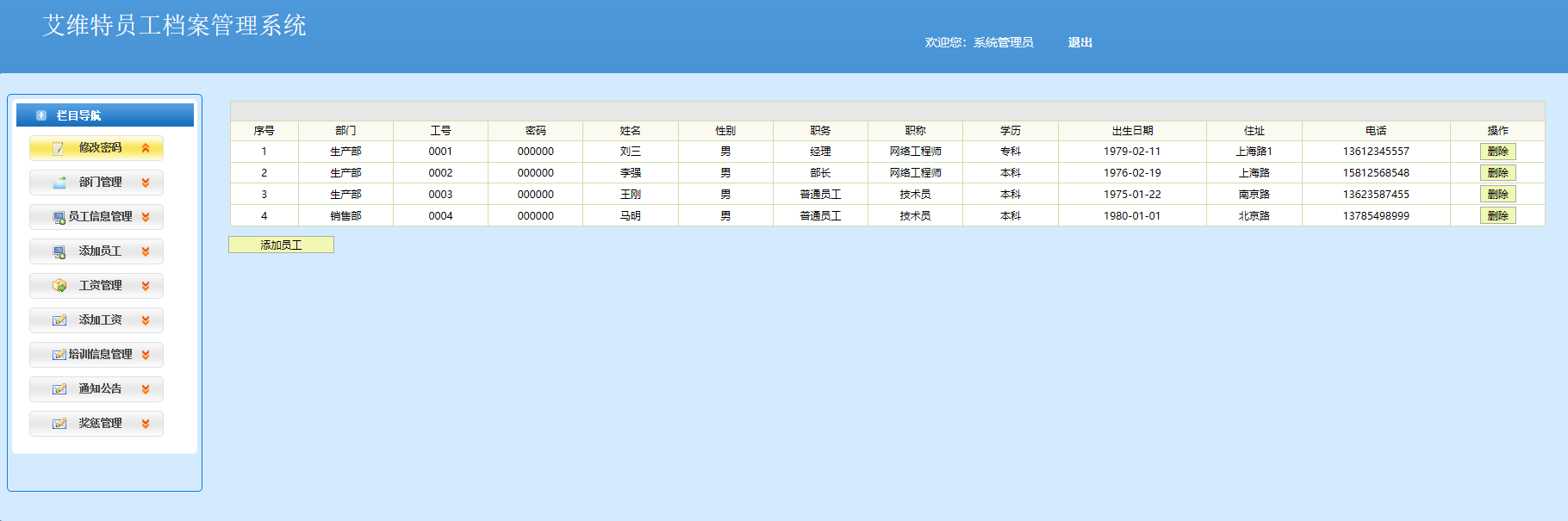Click birth date 1979-02-11
This screenshot has width=1568, height=521.
click(1132, 152)
